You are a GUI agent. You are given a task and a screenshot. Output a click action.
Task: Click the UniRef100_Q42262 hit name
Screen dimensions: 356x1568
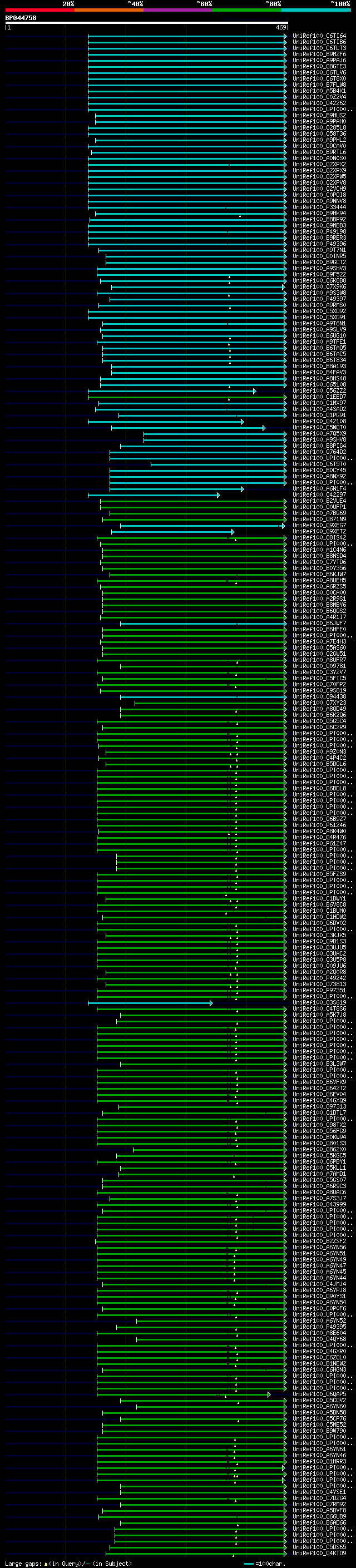[319, 103]
